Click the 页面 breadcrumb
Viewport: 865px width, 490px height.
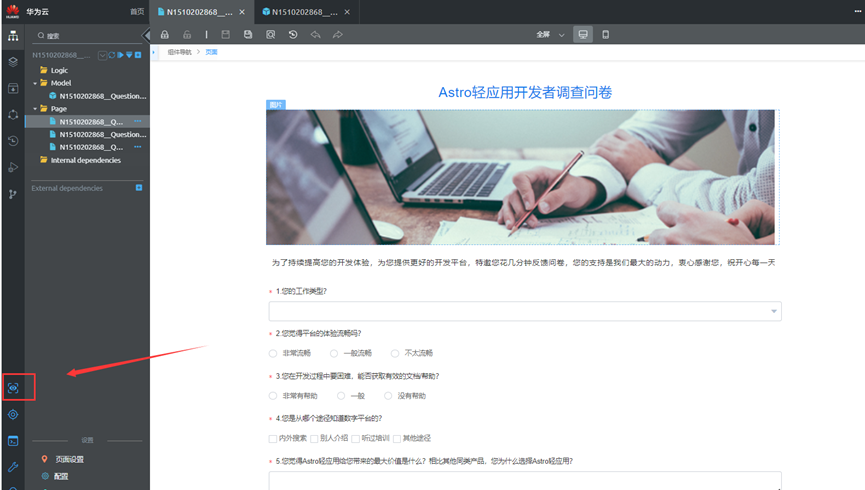[211, 52]
